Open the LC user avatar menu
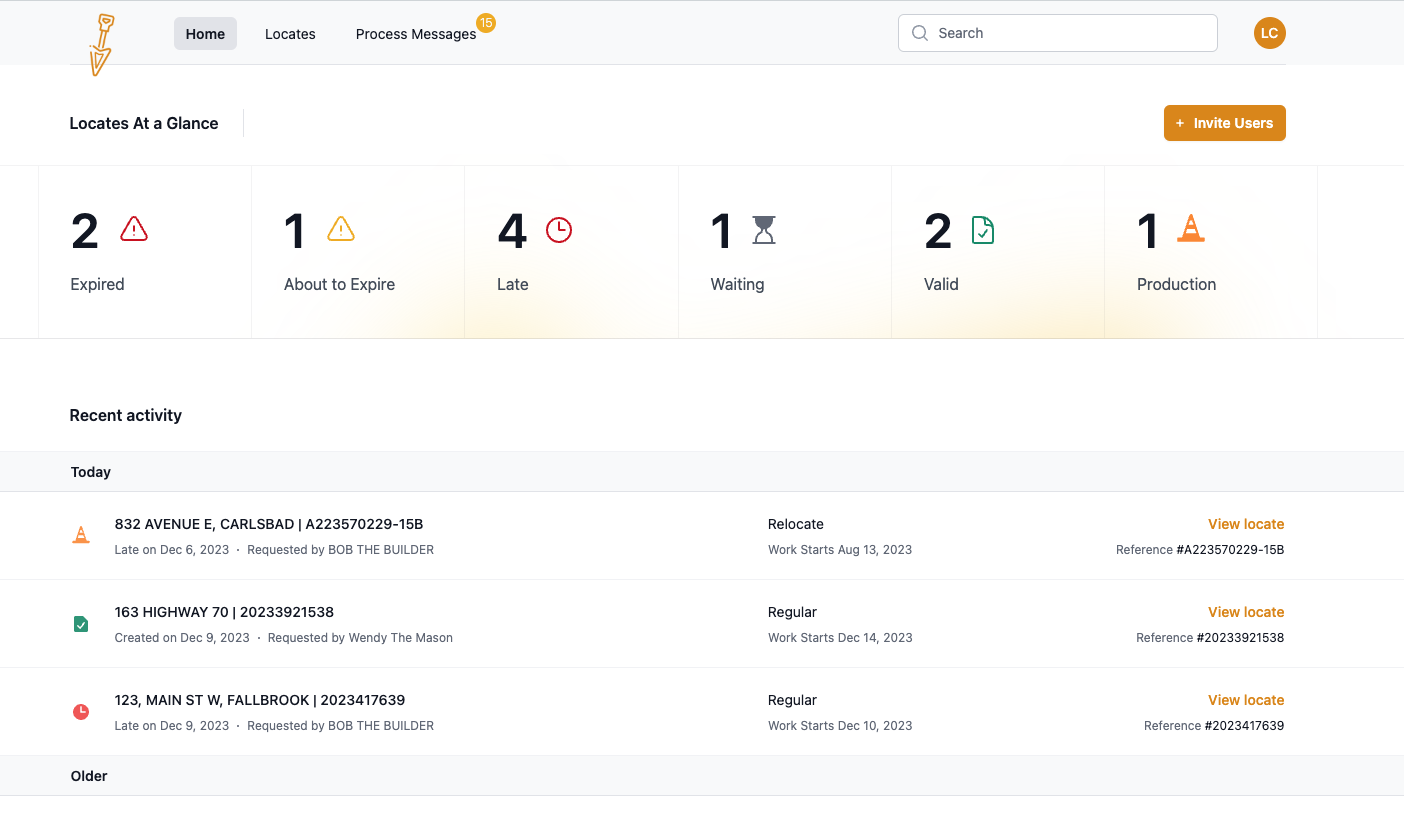This screenshot has height=818, width=1404. [1269, 32]
